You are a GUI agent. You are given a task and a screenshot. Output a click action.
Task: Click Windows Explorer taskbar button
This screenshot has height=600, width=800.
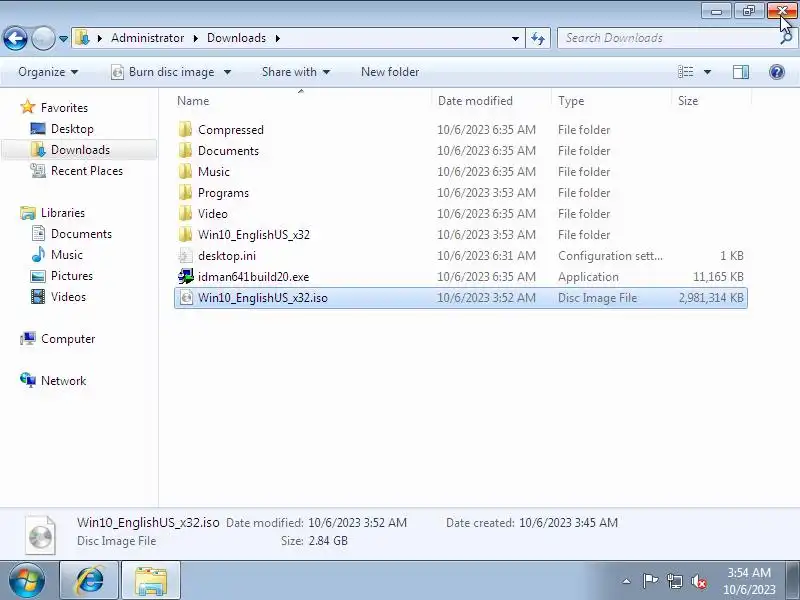tap(151, 581)
